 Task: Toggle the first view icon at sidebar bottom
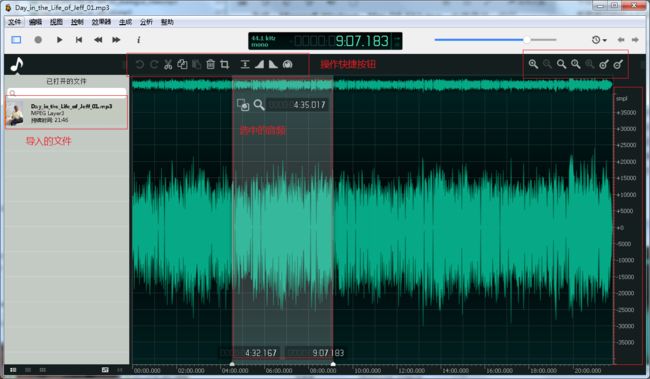[13, 369]
